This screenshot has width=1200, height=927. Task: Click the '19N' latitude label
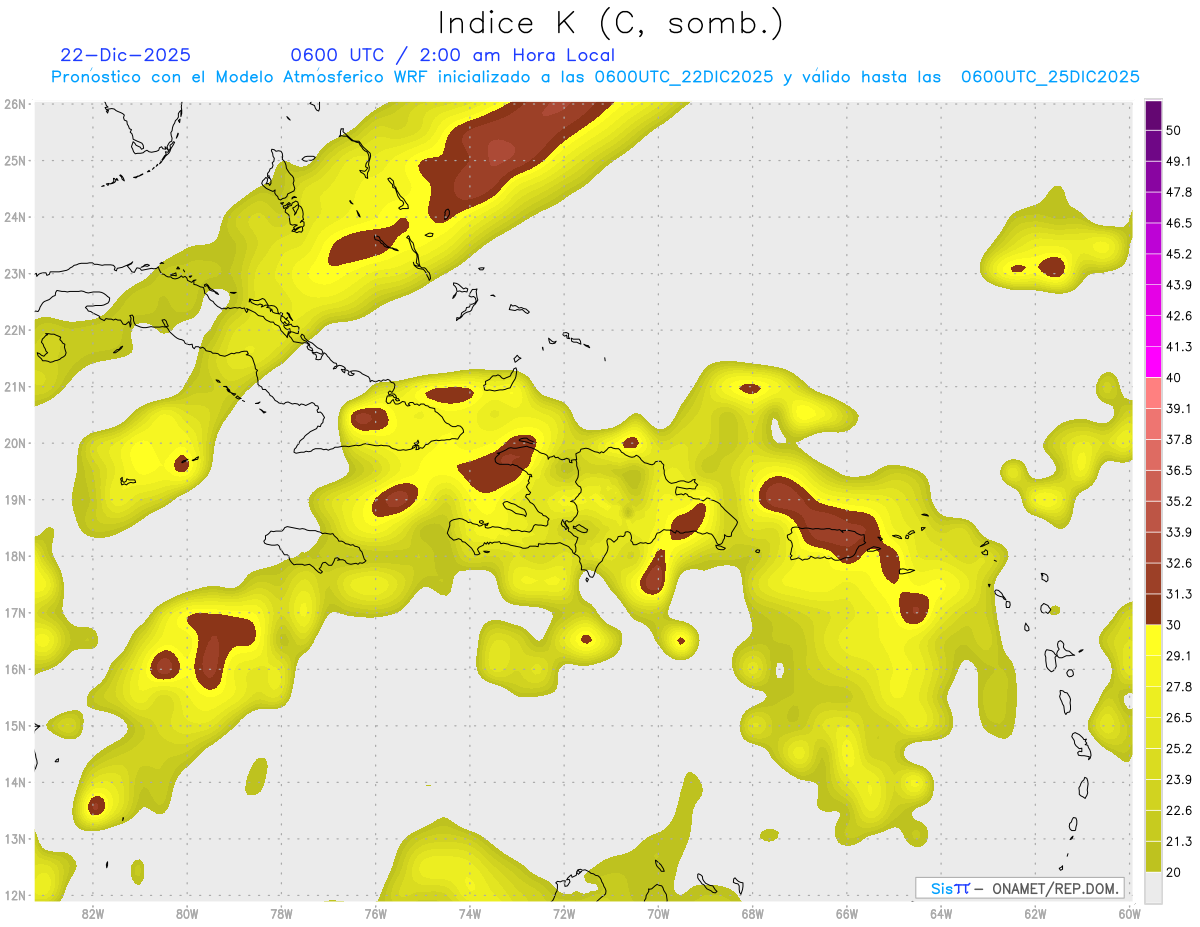tap(15, 499)
